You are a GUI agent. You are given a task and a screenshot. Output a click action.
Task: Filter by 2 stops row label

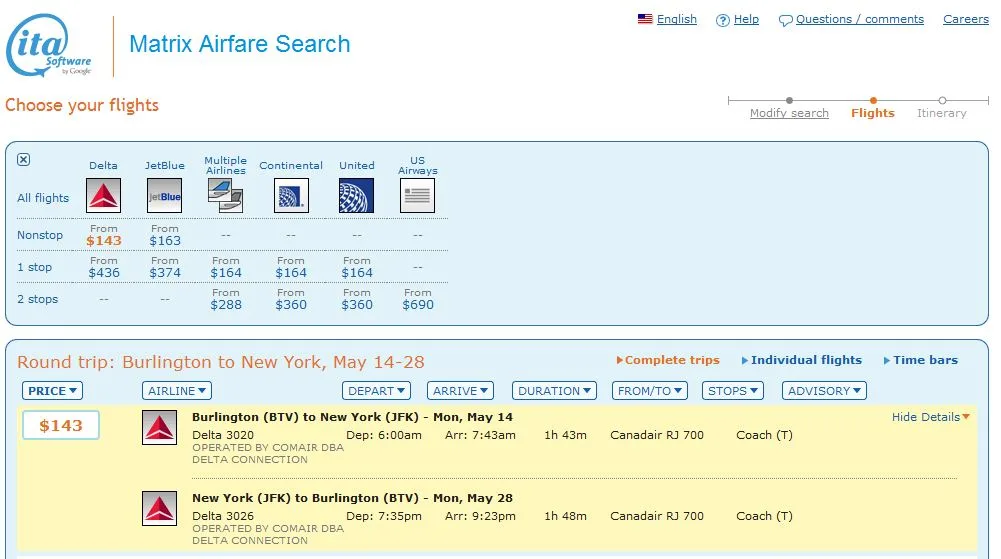tap(38, 299)
